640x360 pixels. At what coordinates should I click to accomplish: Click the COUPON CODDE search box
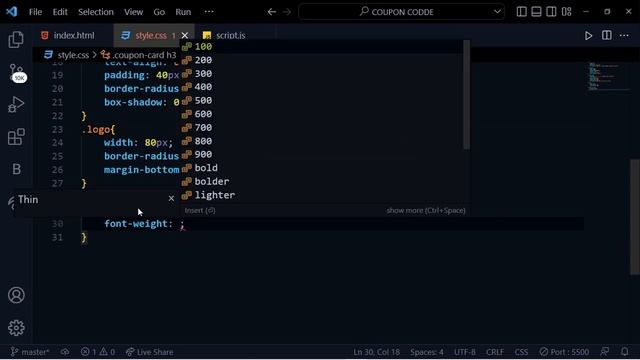point(402,12)
